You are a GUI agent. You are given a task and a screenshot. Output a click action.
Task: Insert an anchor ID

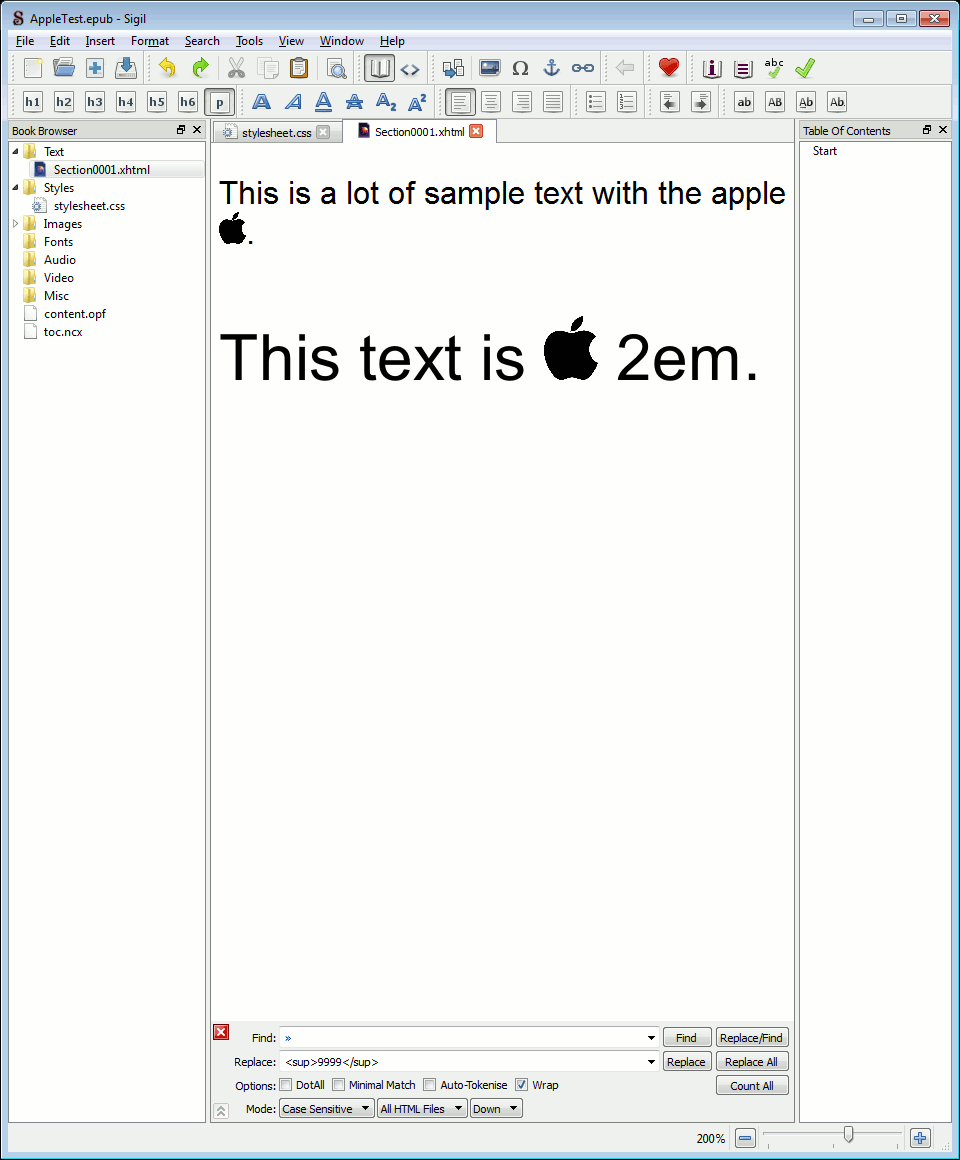coord(552,69)
